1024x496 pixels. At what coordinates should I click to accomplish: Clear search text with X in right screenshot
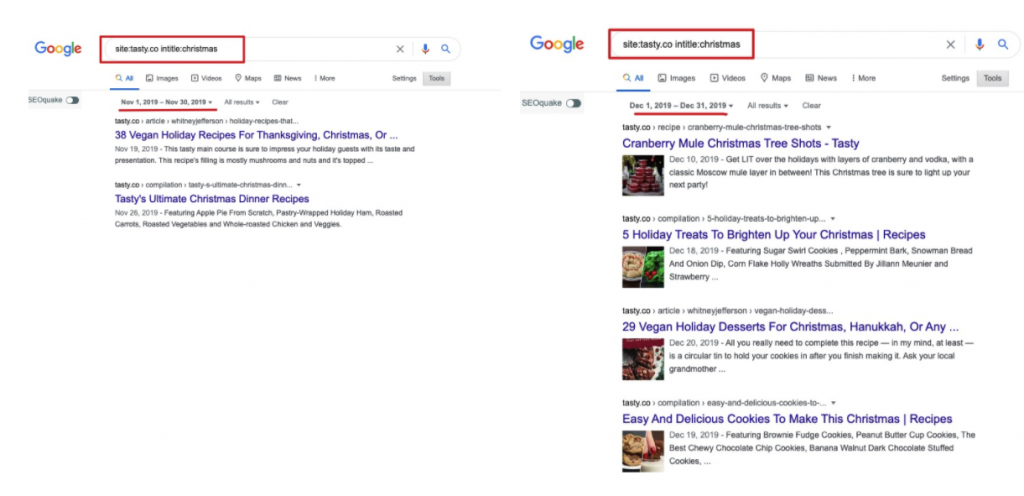951,44
